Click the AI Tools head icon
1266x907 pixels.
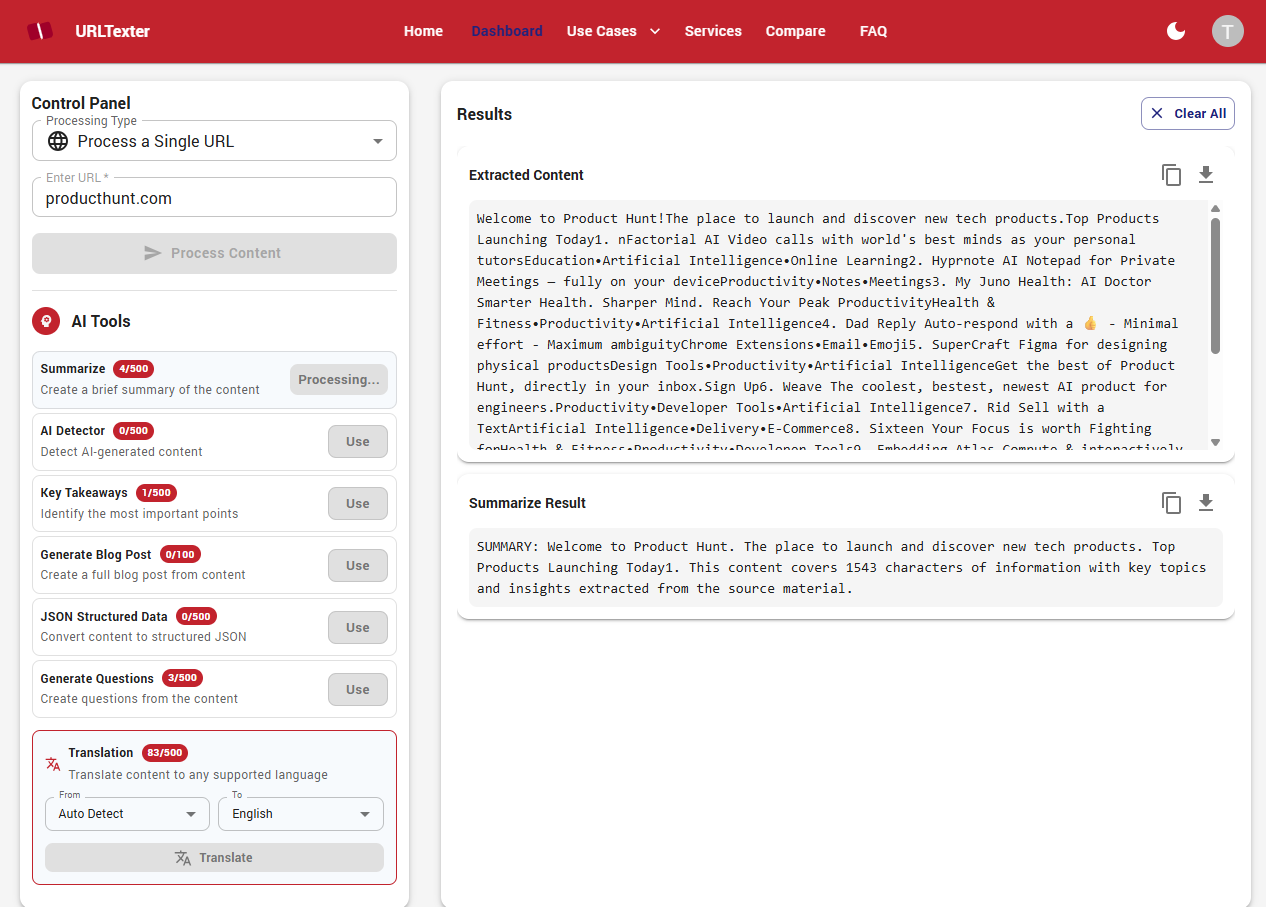[x=45, y=321]
